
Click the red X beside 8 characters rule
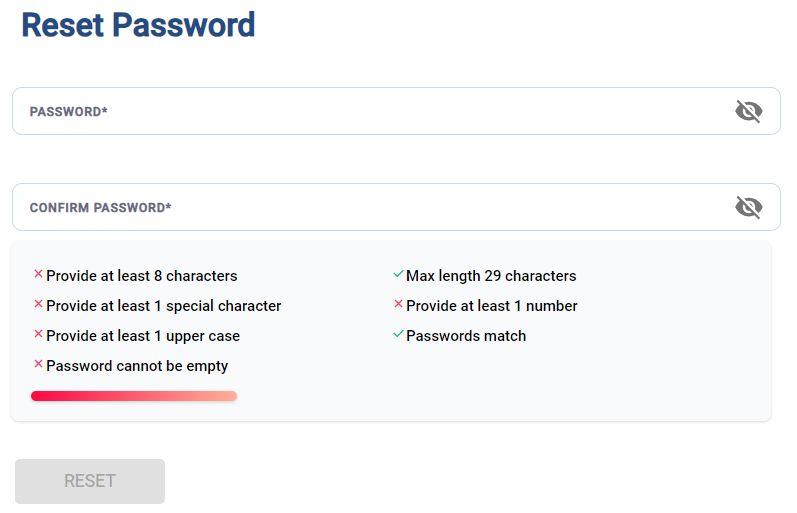tap(38, 274)
